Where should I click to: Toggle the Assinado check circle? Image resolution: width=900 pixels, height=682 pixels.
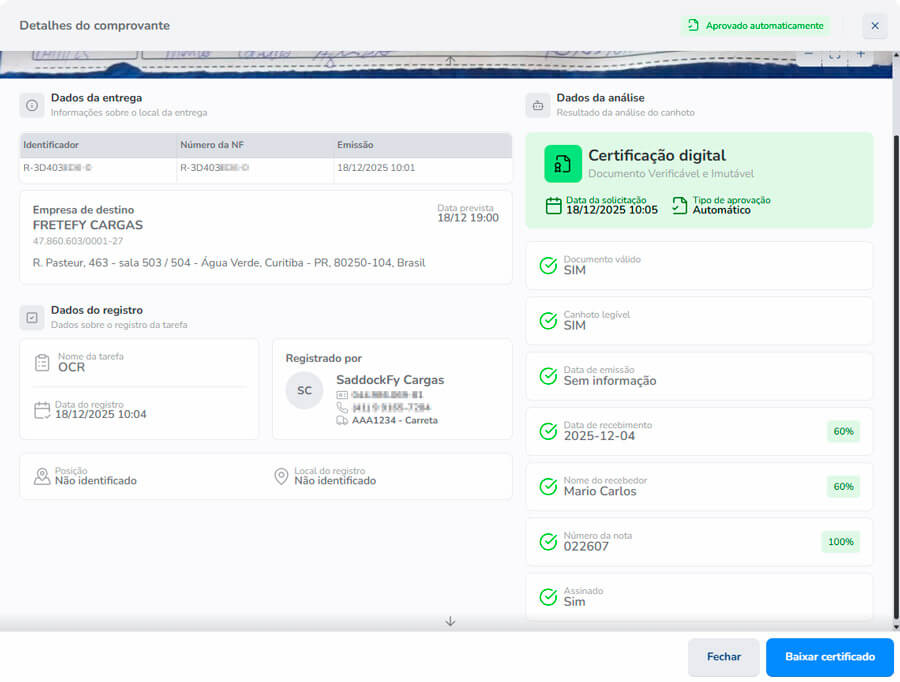click(x=548, y=595)
